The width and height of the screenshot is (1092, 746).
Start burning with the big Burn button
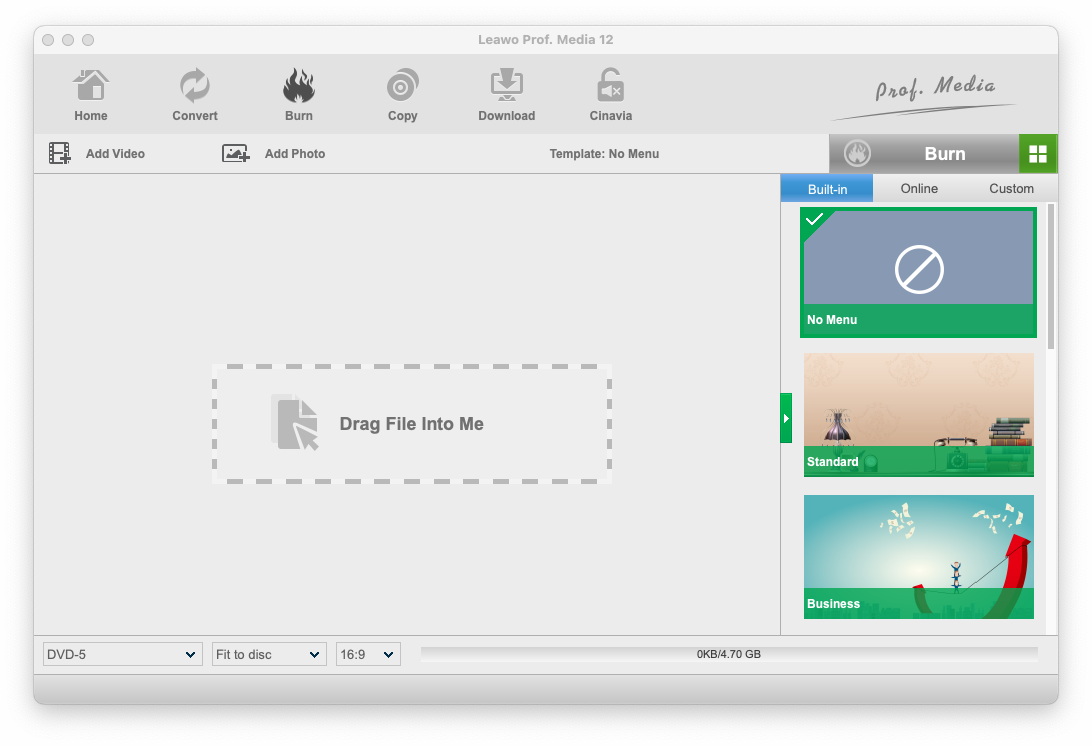click(924, 154)
